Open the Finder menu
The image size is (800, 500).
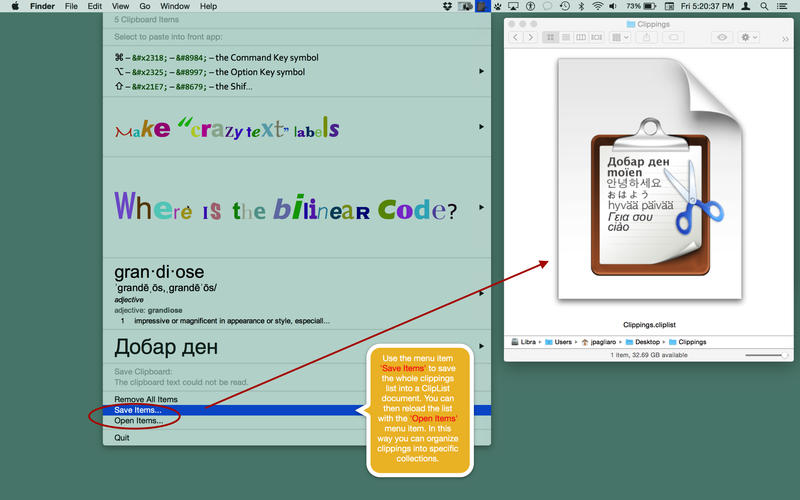[42, 6]
